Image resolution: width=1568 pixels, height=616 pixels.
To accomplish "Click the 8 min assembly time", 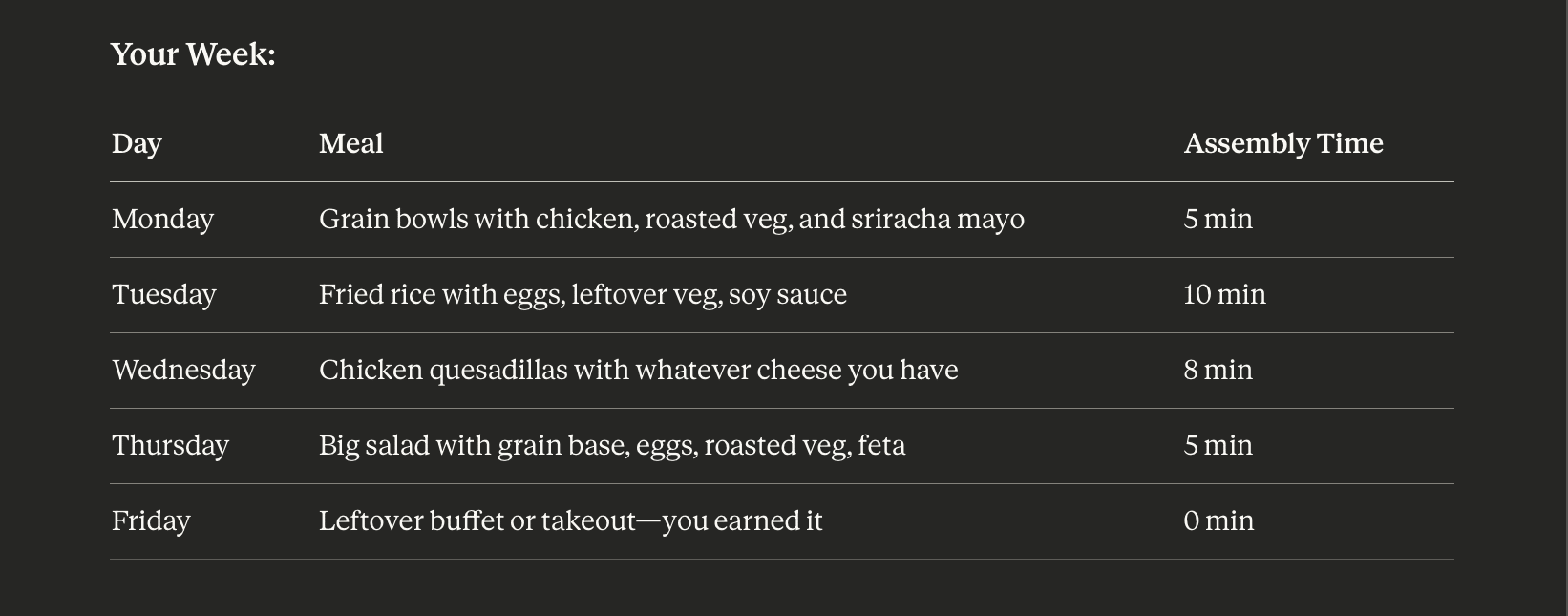I will (x=1218, y=370).
